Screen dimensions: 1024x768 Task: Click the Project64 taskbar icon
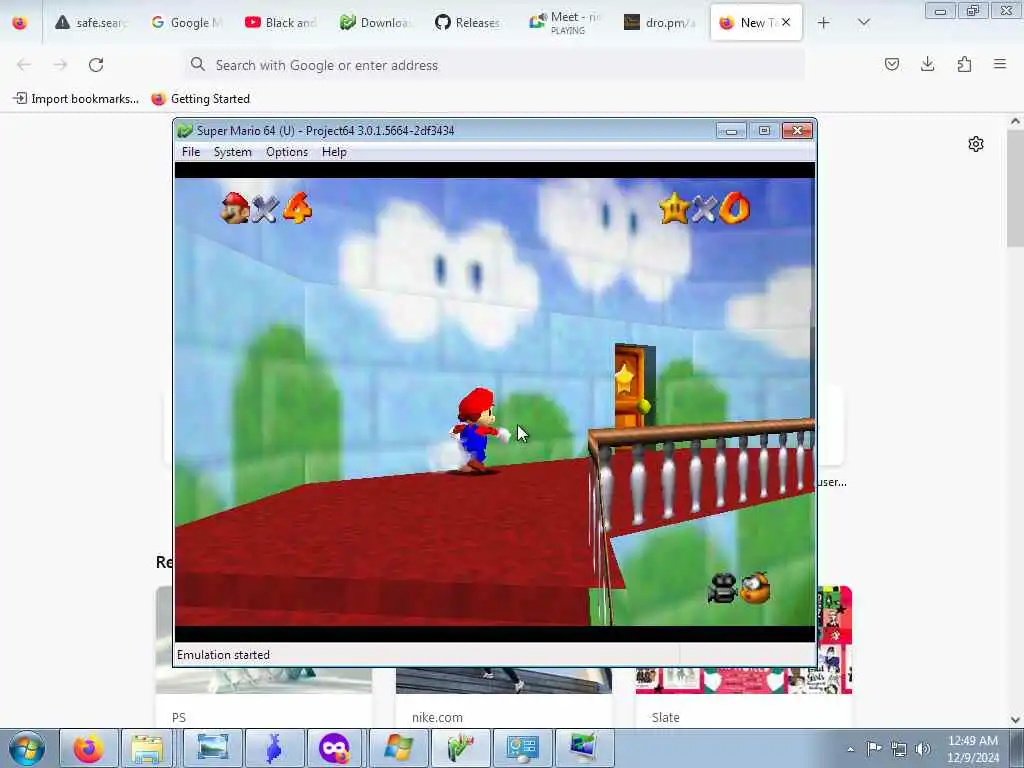(x=460, y=748)
